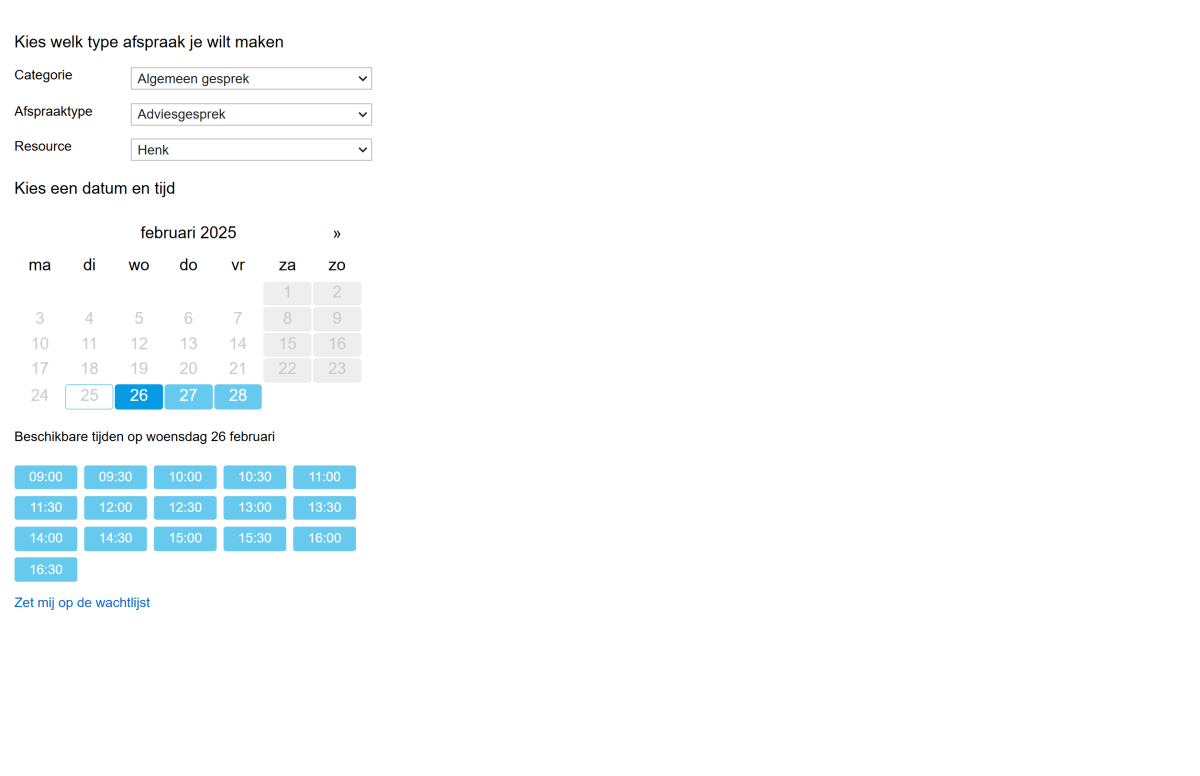The height and width of the screenshot is (776, 1200).
Task: Click the 'ma' weekday header
Action: [39, 265]
